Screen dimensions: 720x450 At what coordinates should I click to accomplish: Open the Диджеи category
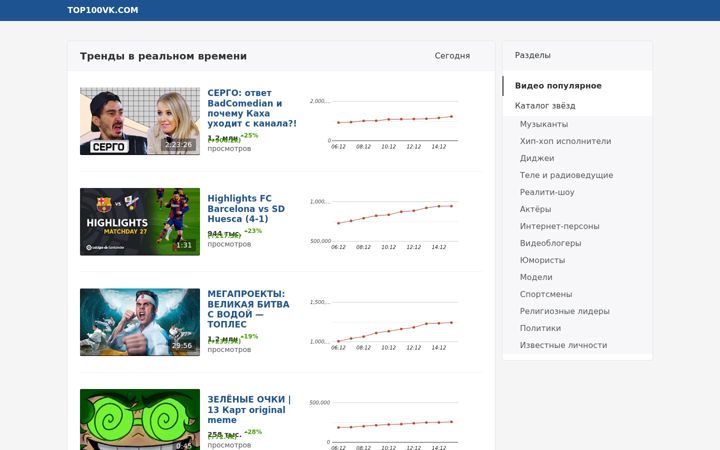pyautogui.click(x=537, y=158)
